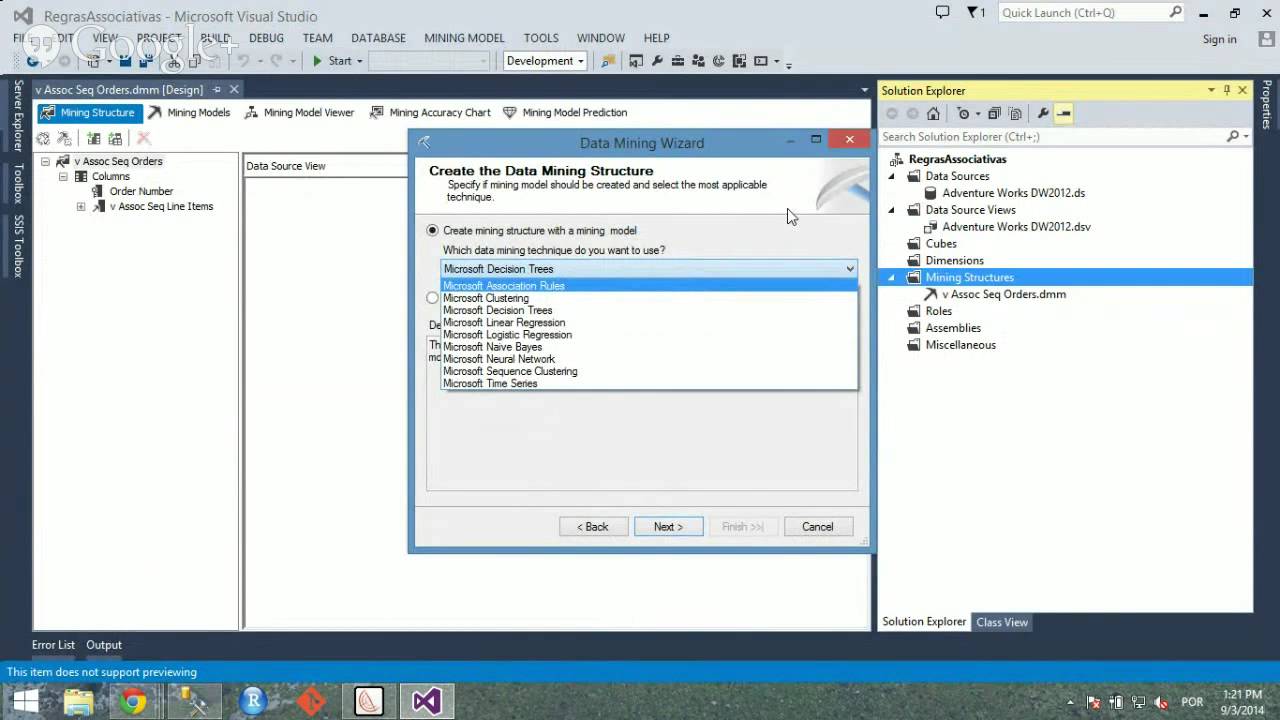Click Collapse All in Solution Explorer toolbar
This screenshot has width=1280, height=720.
[x=994, y=114]
